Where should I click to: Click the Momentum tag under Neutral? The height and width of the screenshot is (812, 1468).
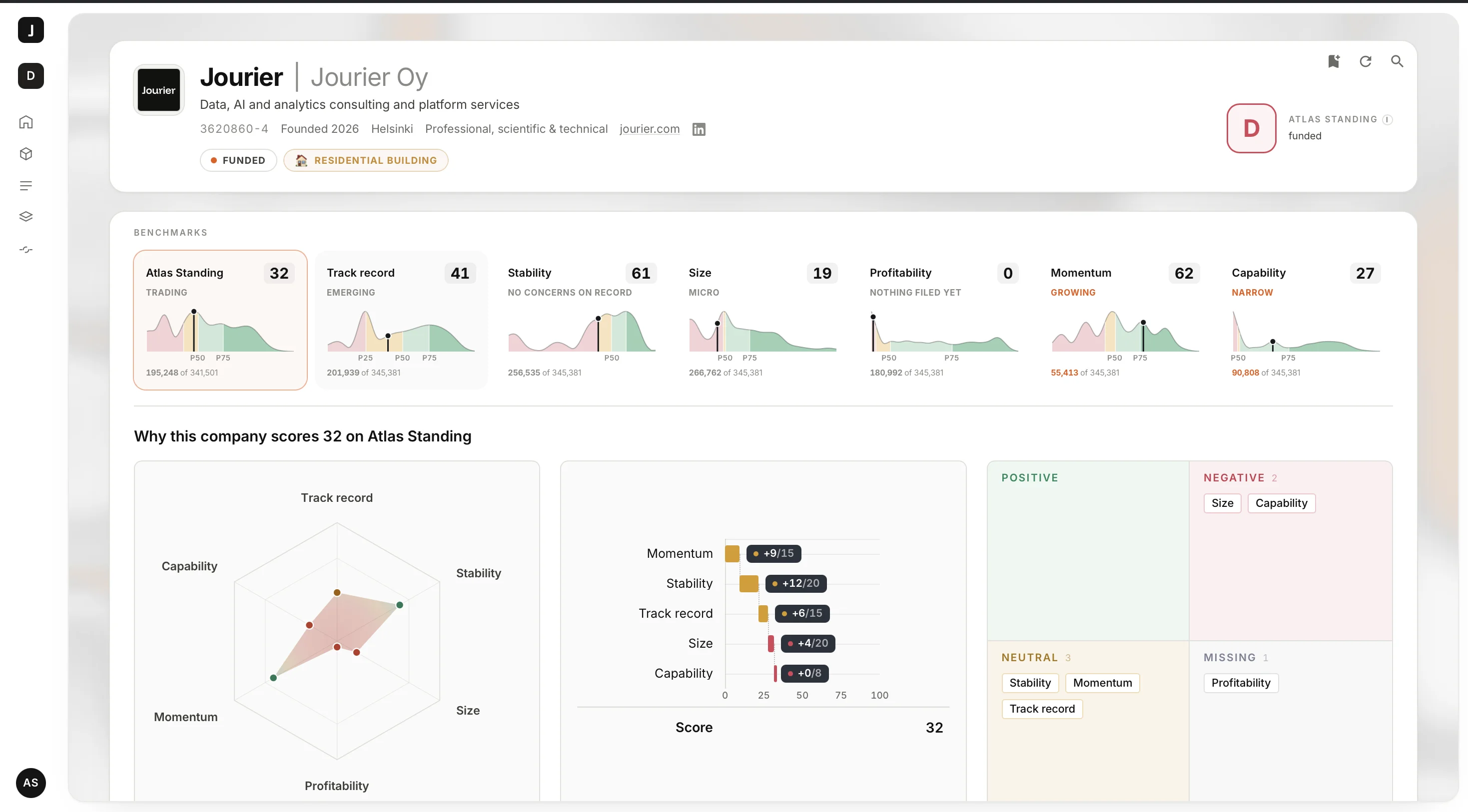pos(1102,683)
